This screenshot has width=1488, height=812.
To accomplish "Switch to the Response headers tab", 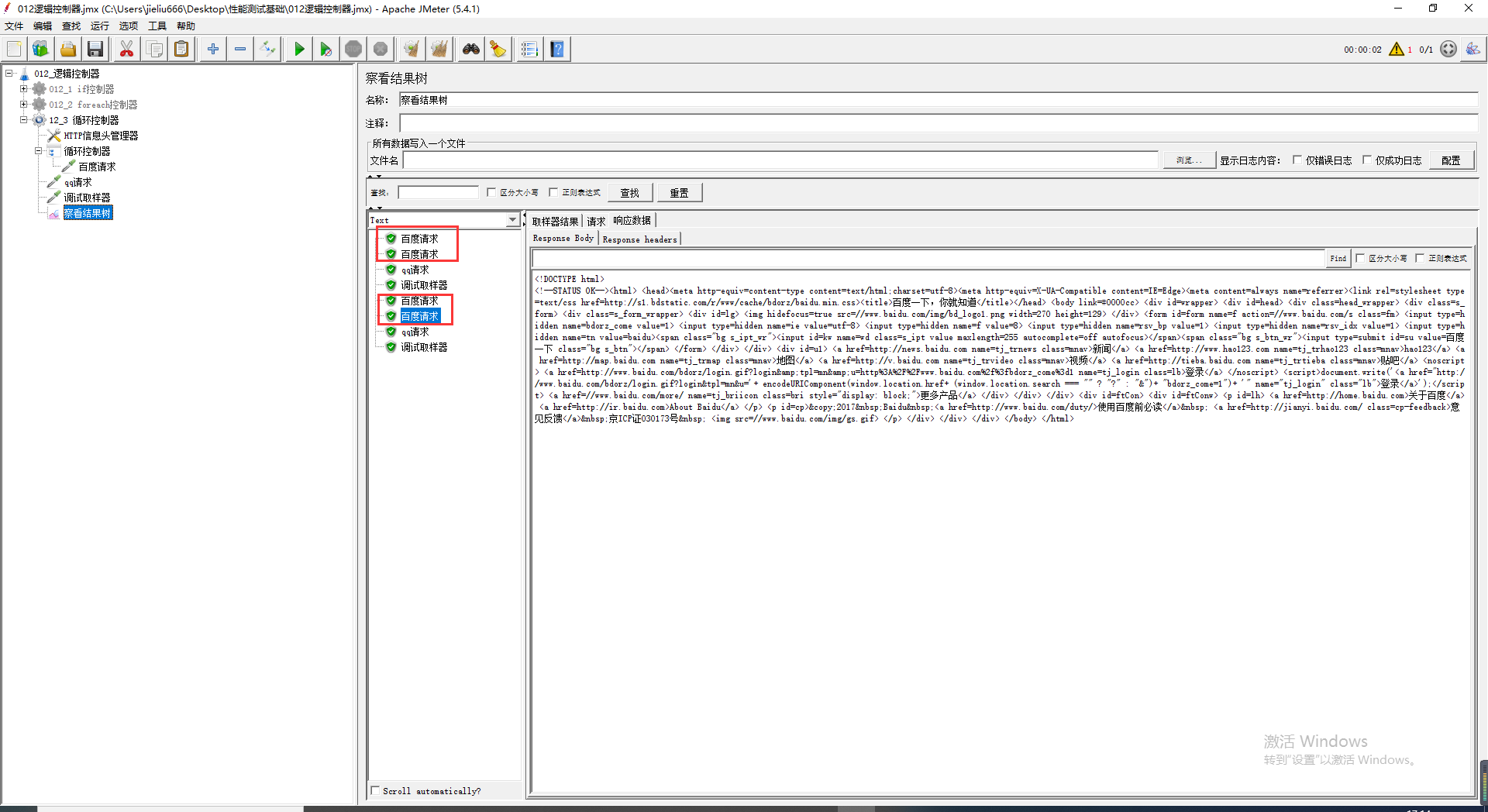I will click(x=640, y=239).
